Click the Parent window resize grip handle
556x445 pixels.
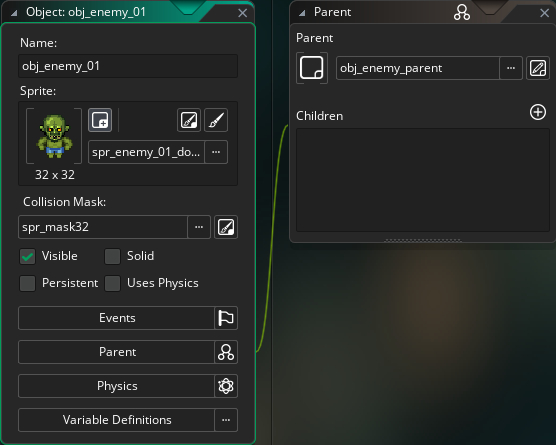[x=423, y=240]
